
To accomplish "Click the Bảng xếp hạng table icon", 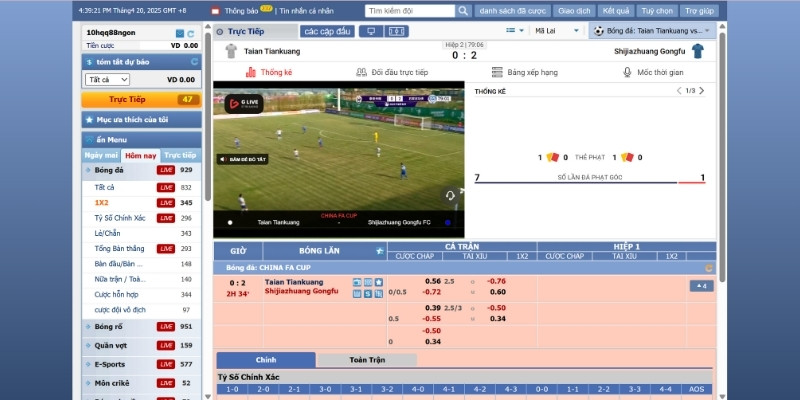I will pos(497,72).
